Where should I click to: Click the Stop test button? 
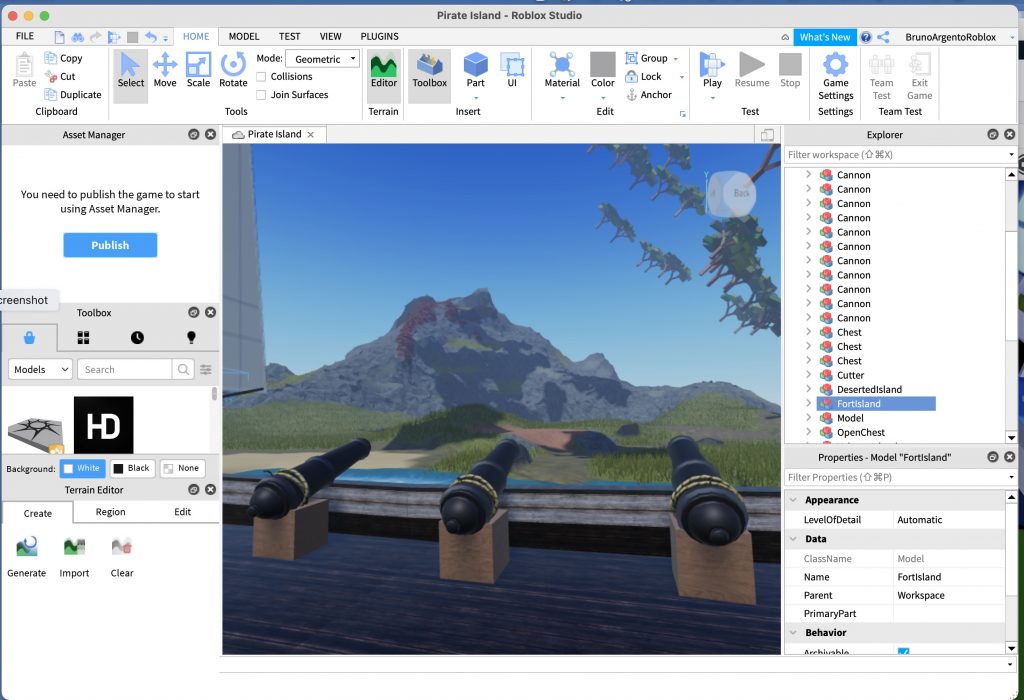click(x=790, y=71)
